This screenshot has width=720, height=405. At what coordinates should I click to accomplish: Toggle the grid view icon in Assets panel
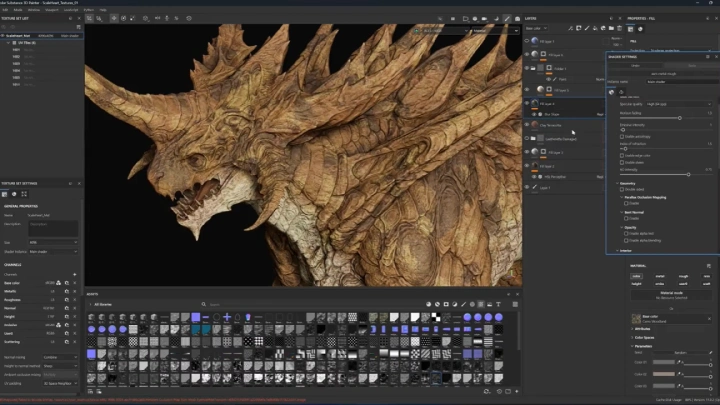click(x=515, y=304)
